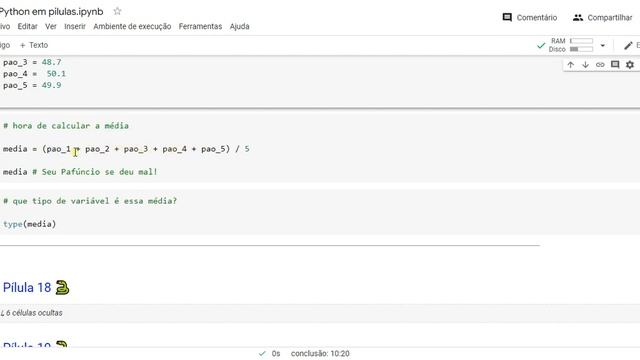Click the '# que tipo de variável' comment
The width and height of the screenshot is (640, 360).
[90, 201]
